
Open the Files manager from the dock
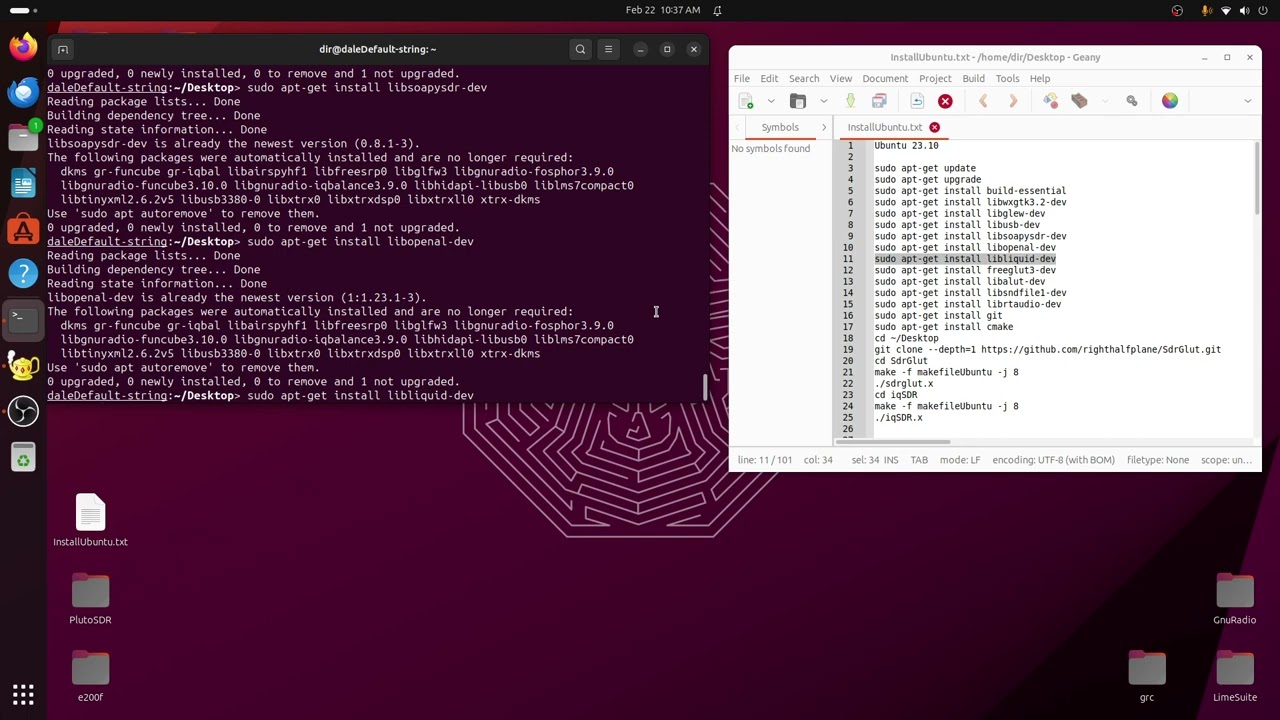pos(23,137)
